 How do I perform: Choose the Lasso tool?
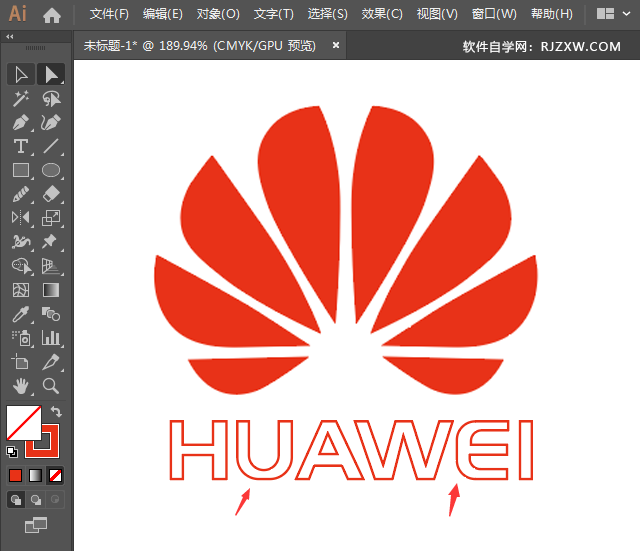(x=51, y=98)
